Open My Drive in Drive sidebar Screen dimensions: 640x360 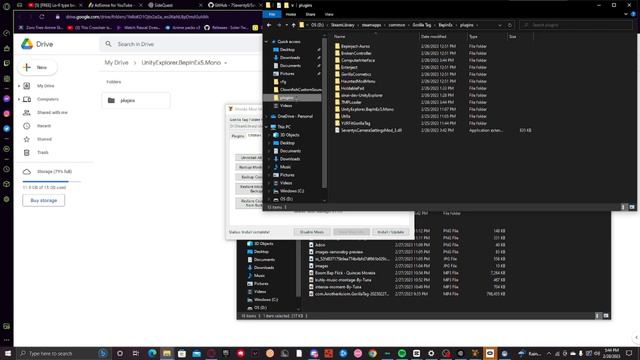coord(45,86)
